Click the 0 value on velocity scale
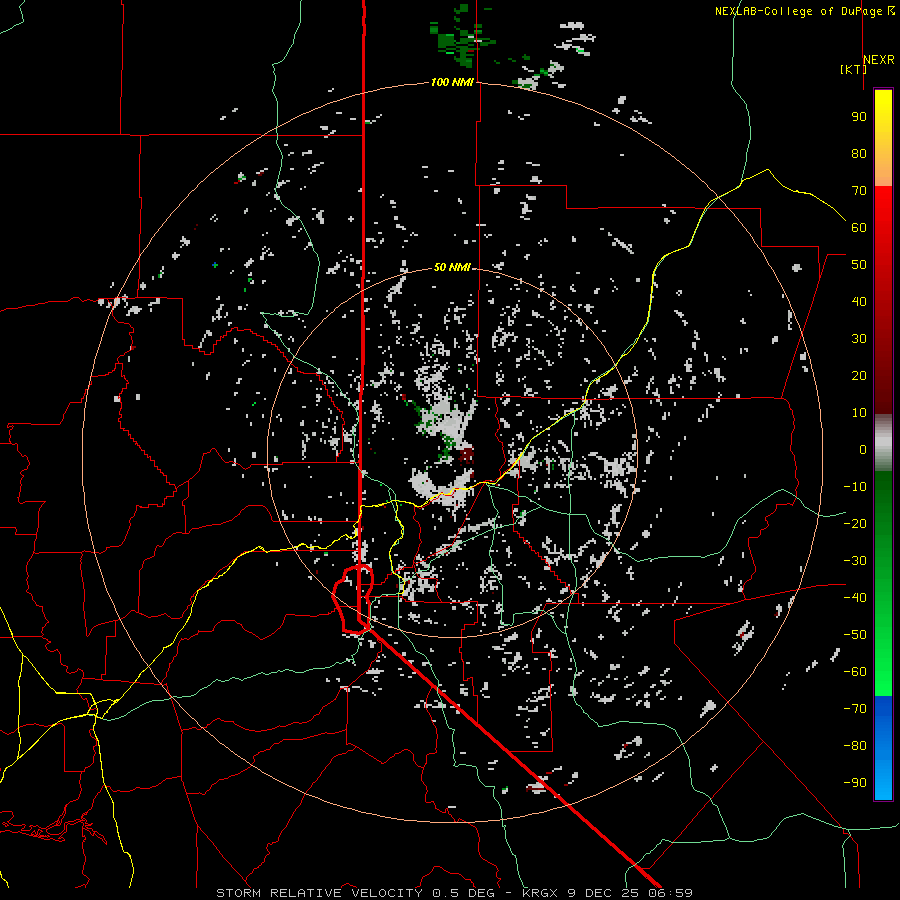The height and width of the screenshot is (900, 900). 863,450
